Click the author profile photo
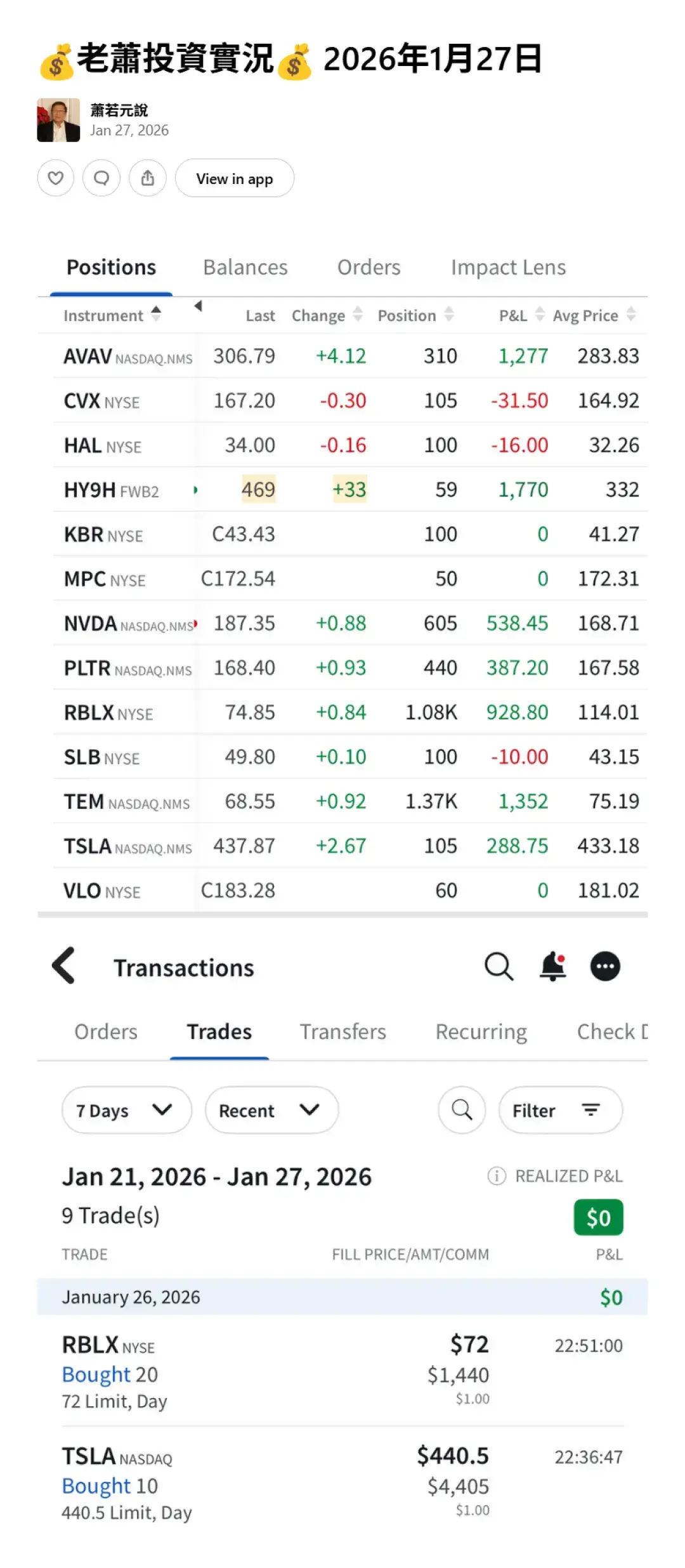 58,120
